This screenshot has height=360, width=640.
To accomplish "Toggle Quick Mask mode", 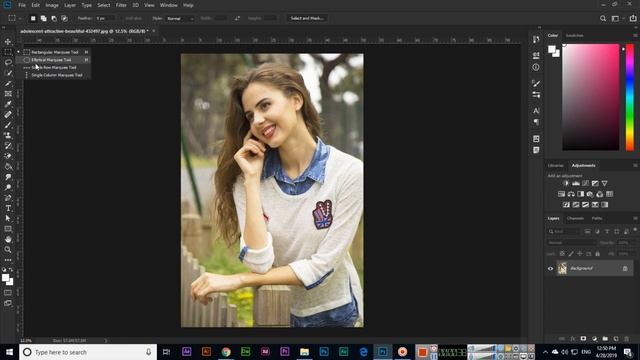I will click(8, 293).
